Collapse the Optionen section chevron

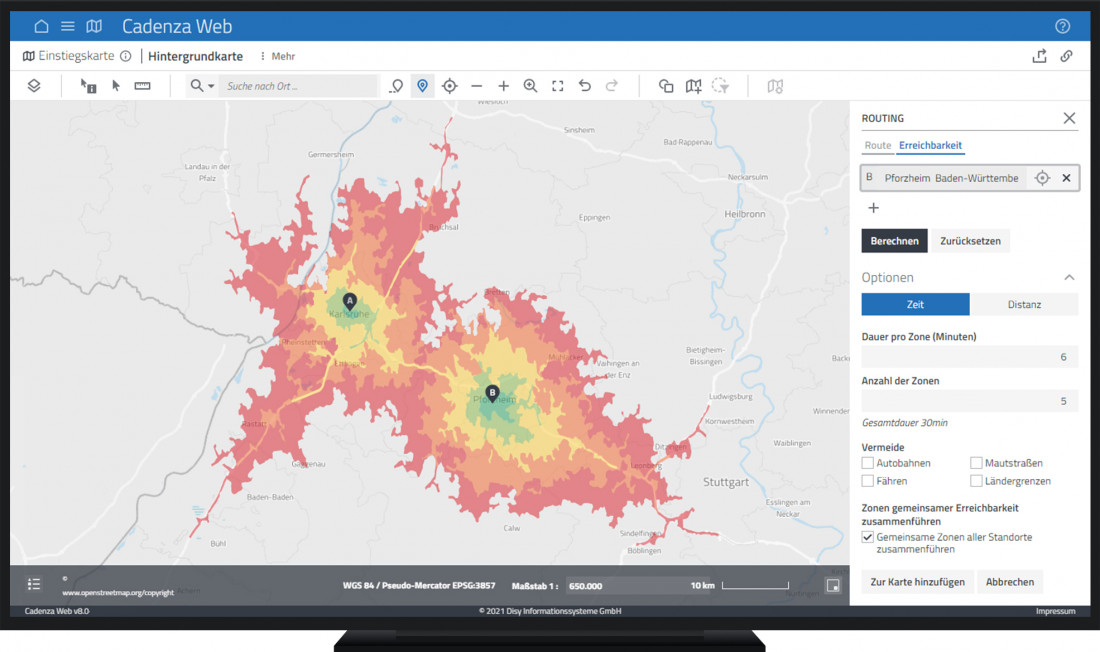click(x=1069, y=277)
